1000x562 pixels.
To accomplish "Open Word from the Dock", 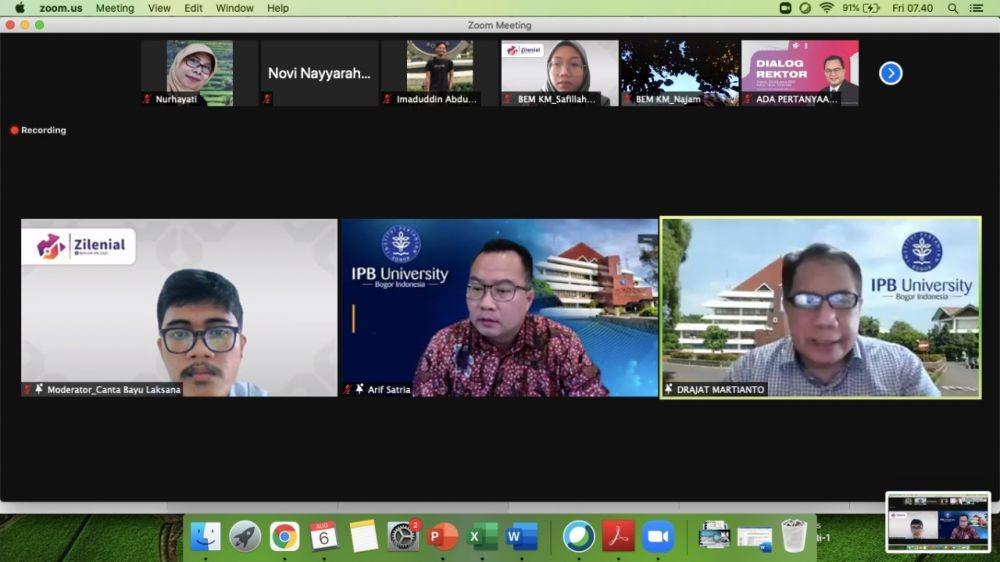I will coord(522,536).
